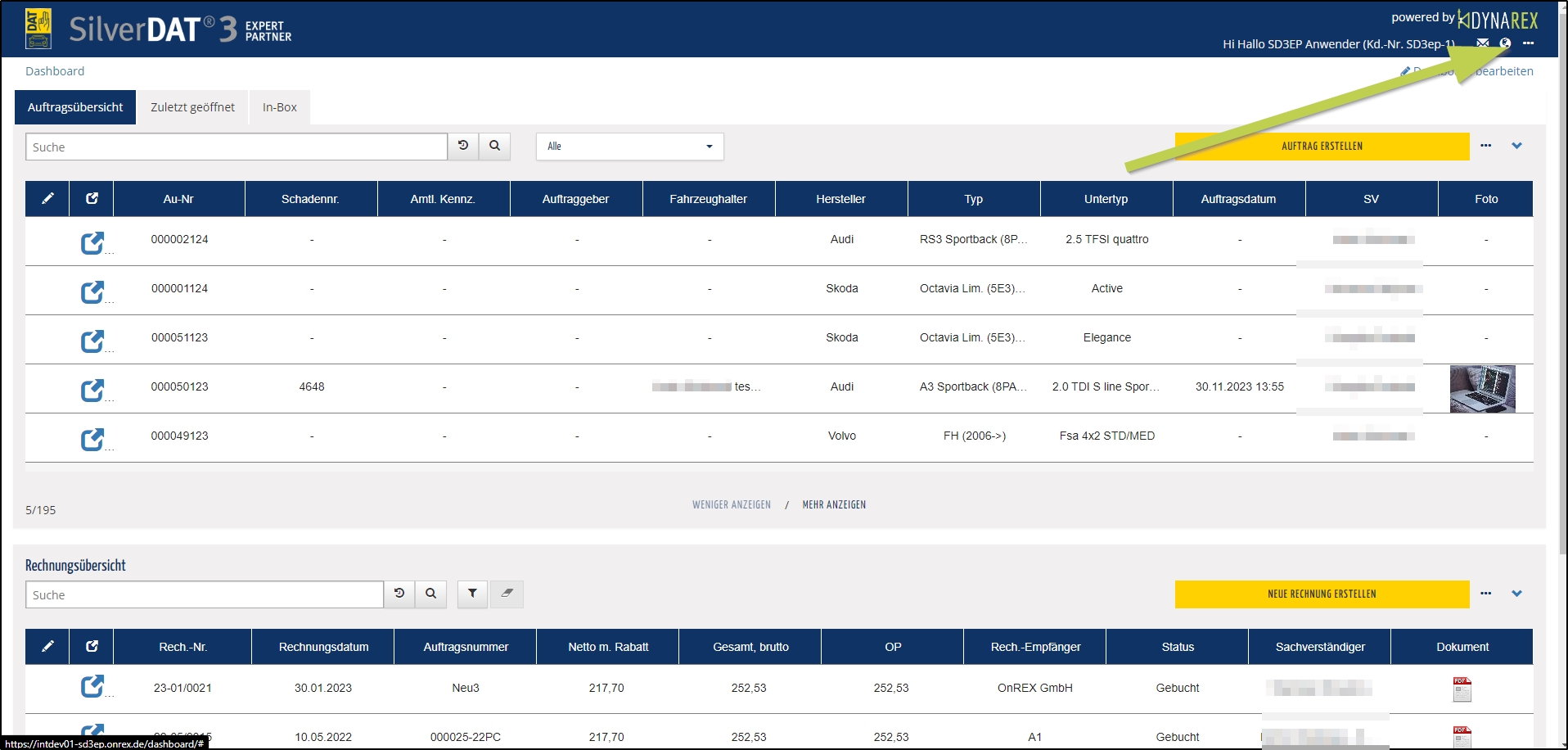Open invoice 23-01/0021 via its open icon
This screenshot has height=750, width=1568.
[92, 686]
